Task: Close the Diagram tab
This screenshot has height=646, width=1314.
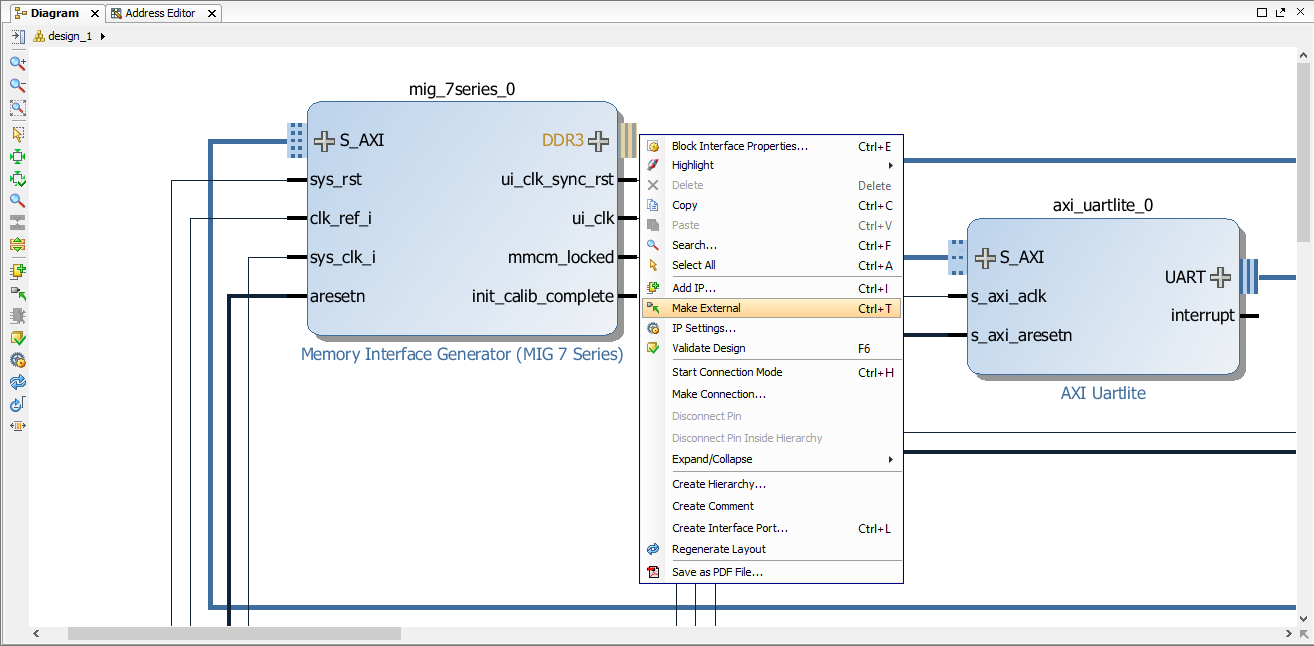Action: coord(94,14)
